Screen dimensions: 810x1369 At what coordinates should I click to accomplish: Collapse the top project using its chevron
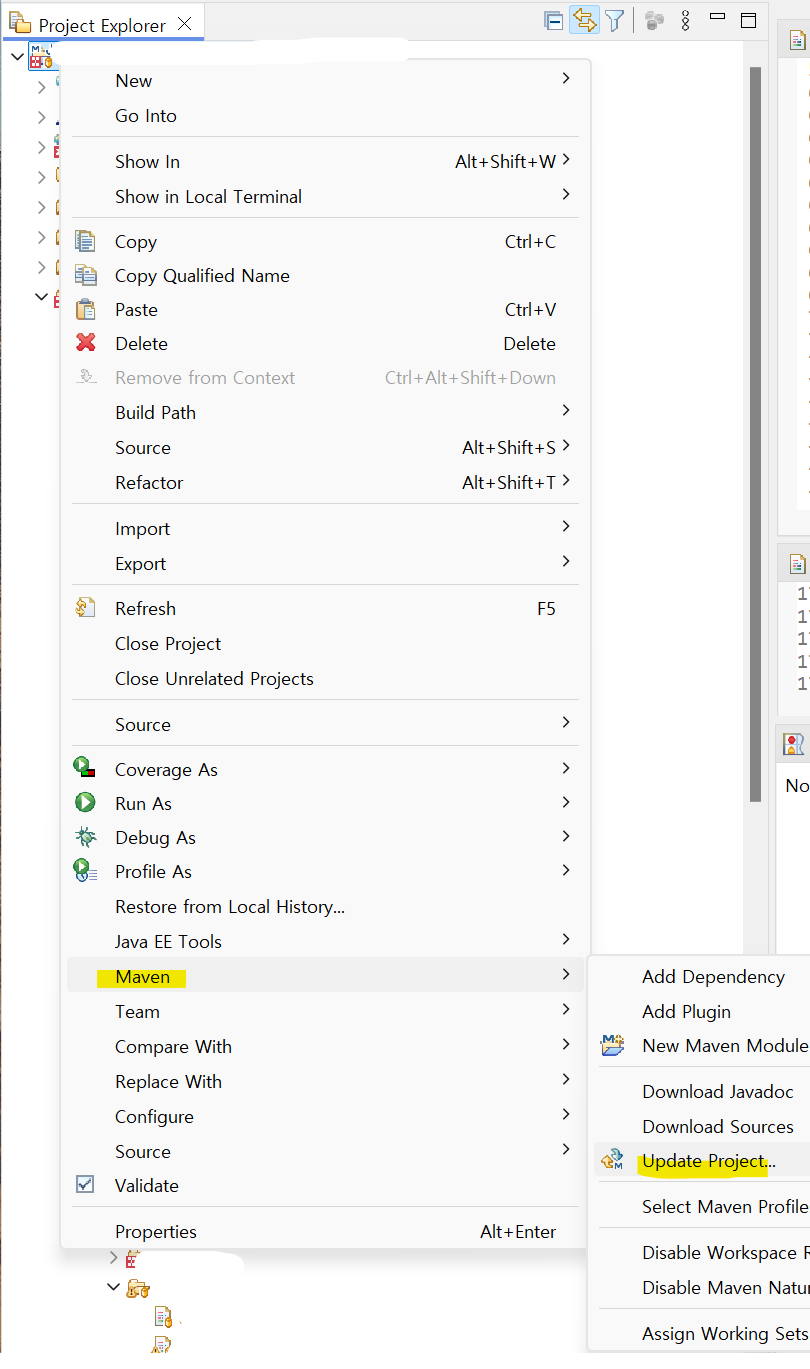click(x=17, y=57)
